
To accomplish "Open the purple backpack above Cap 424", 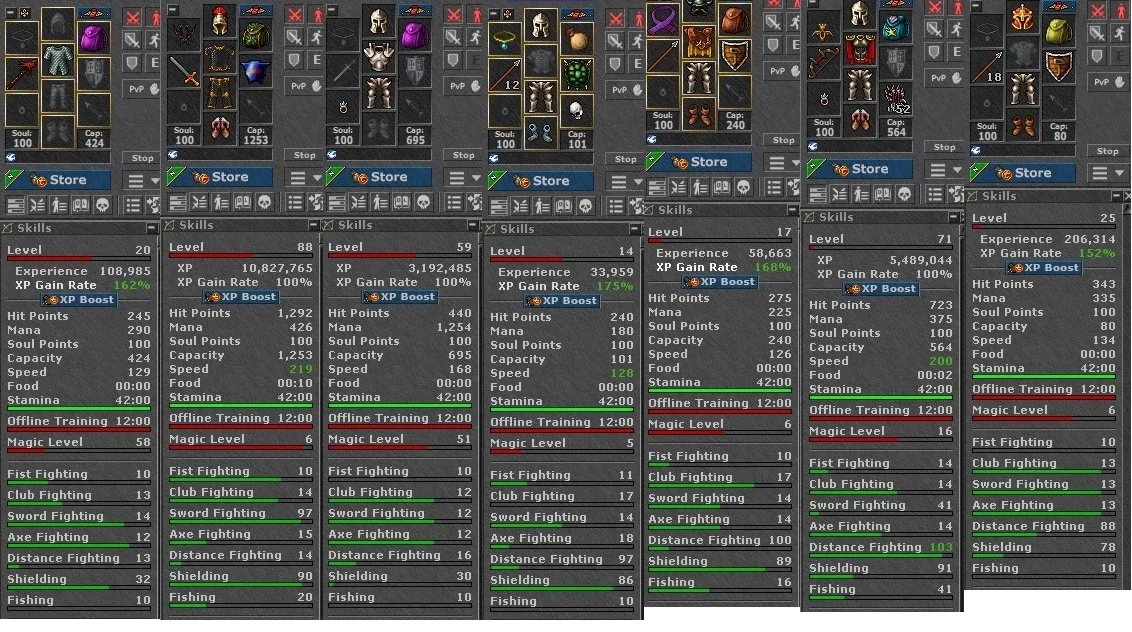I will coord(93,38).
